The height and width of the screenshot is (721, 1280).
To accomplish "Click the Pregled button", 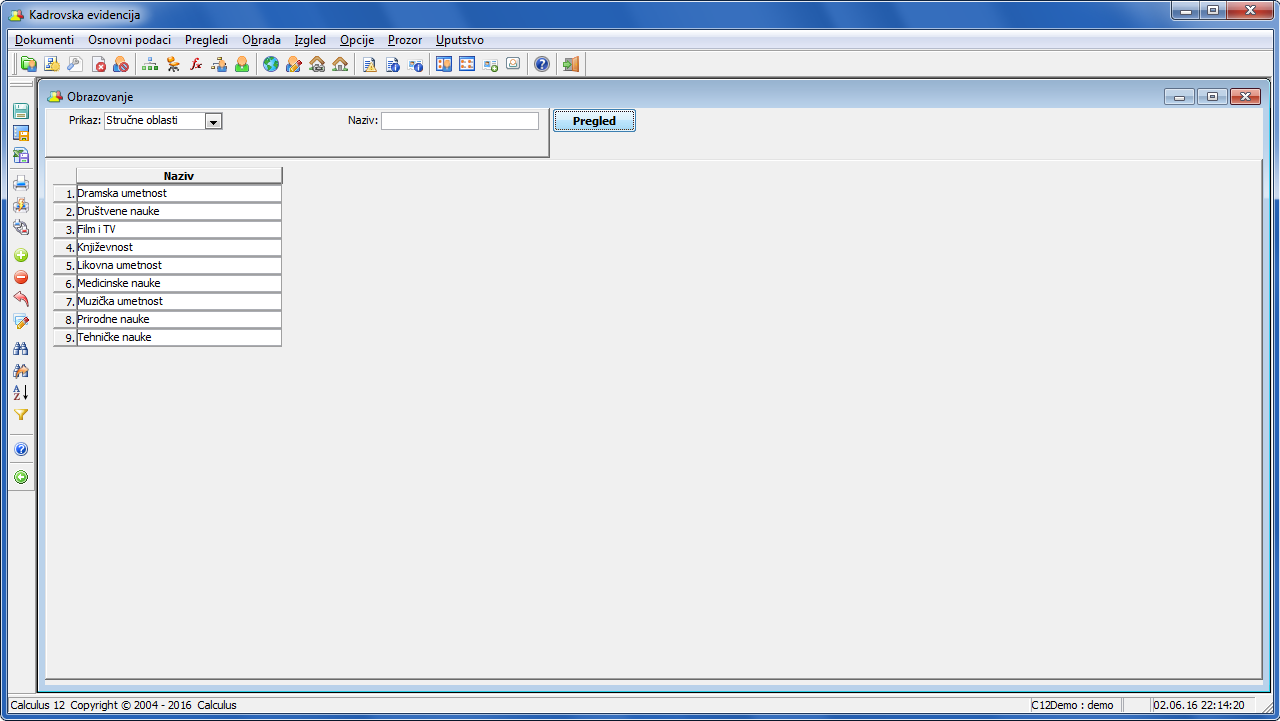I will (x=594, y=121).
